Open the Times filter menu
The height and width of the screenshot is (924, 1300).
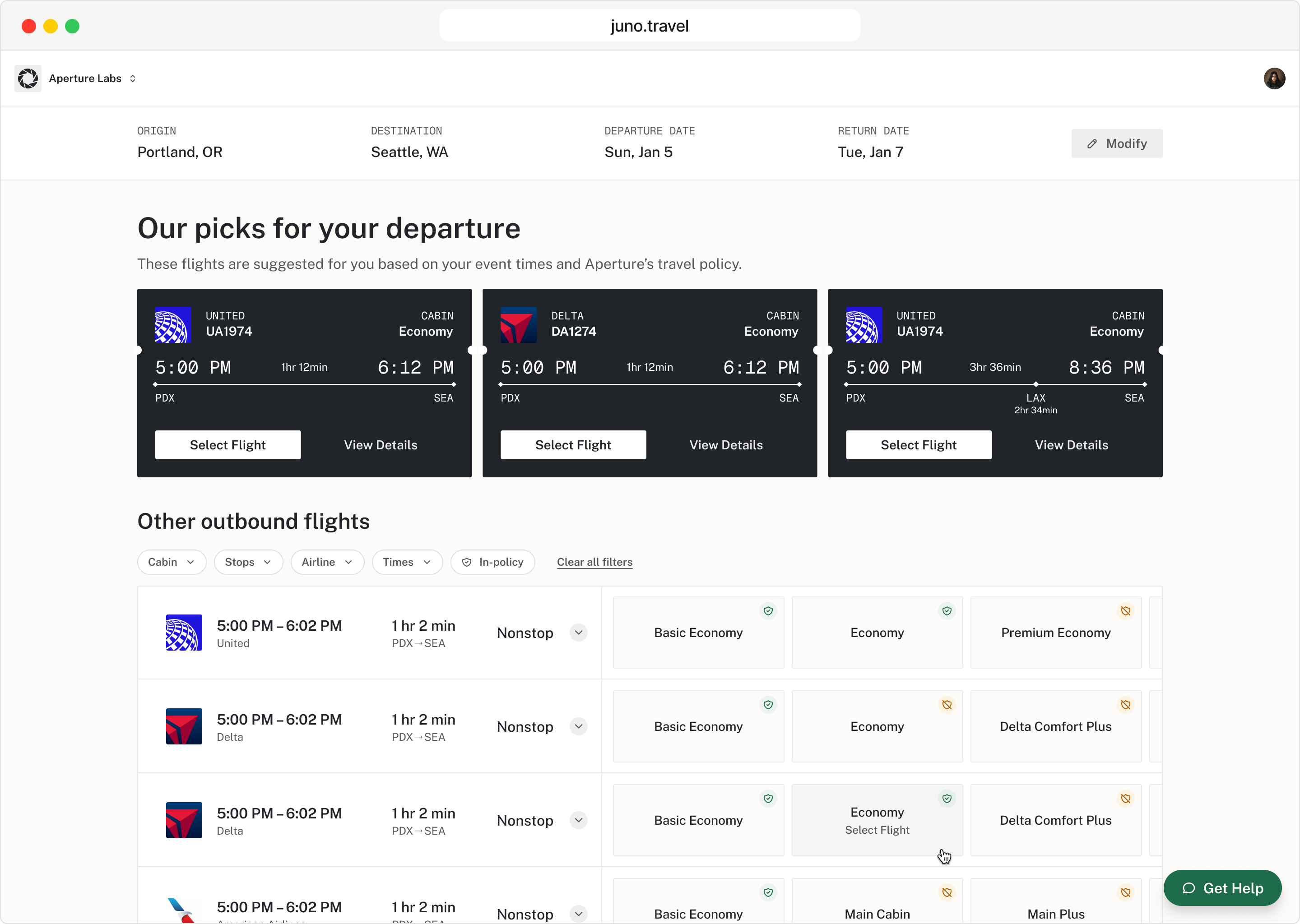pos(406,562)
